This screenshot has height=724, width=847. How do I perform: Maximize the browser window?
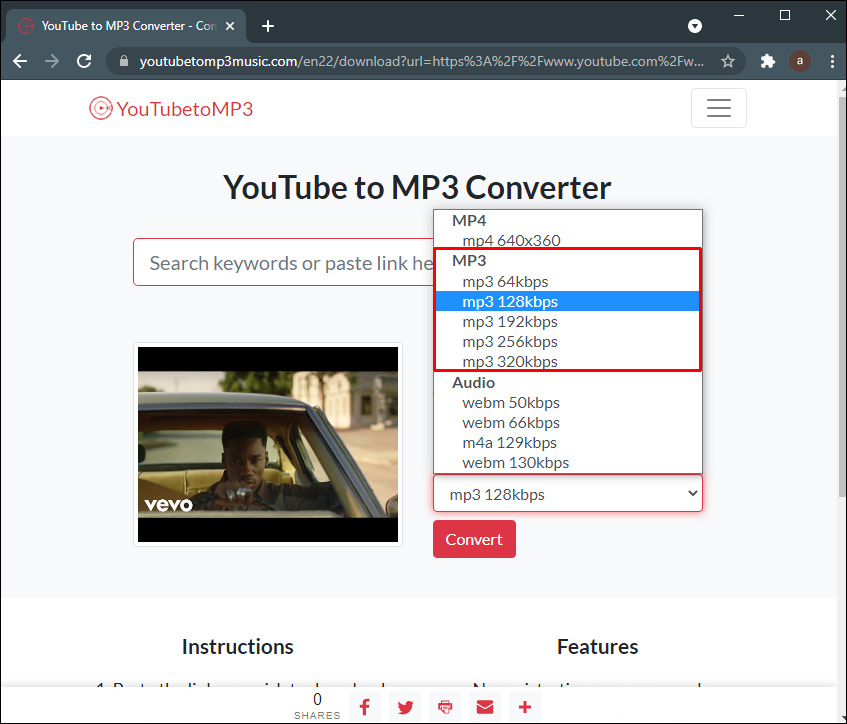point(785,15)
